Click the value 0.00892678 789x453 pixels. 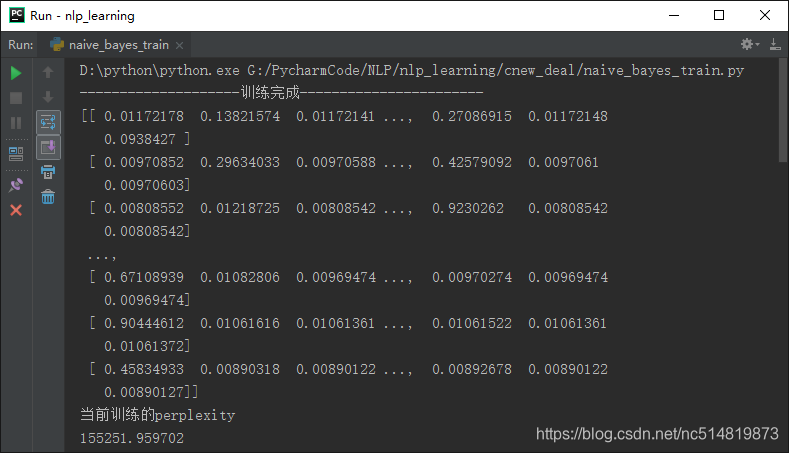pos(472,369)
